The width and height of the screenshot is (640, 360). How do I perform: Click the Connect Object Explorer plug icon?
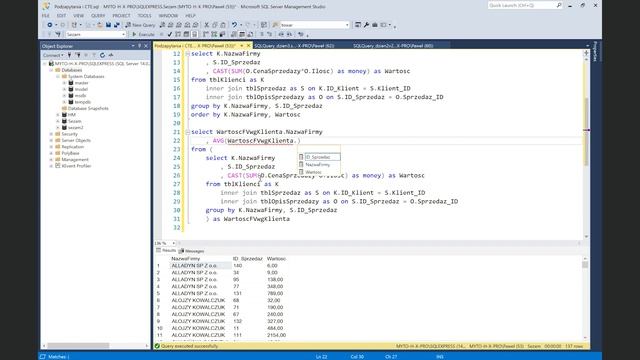pos(69,55)
